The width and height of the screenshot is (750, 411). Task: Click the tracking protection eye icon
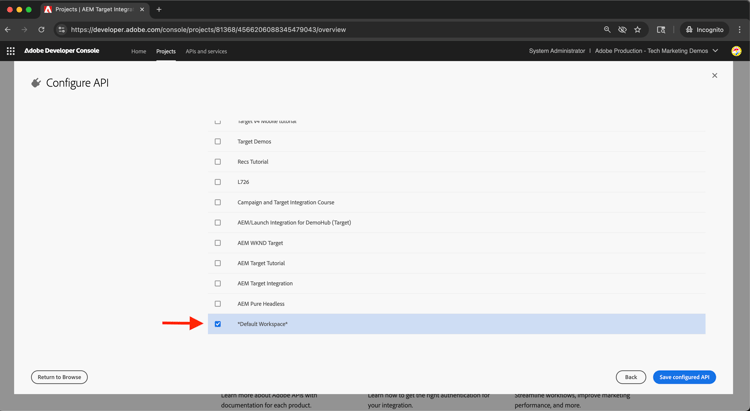(x=622, y=30)
